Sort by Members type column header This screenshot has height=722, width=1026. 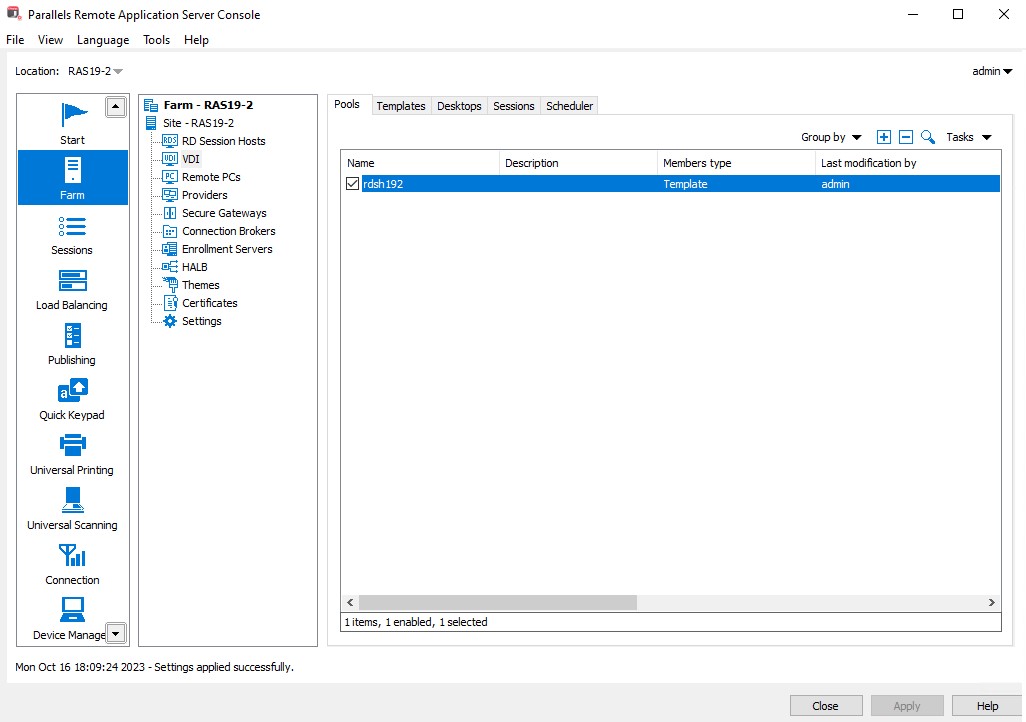pyautogui.click(x=736, y=163)
